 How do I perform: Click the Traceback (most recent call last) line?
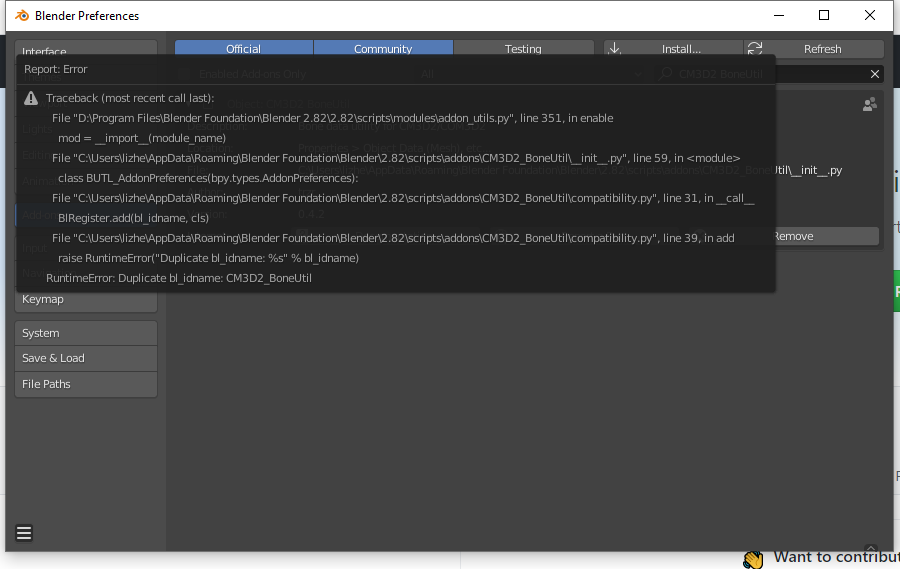click(x=130, y=98)
